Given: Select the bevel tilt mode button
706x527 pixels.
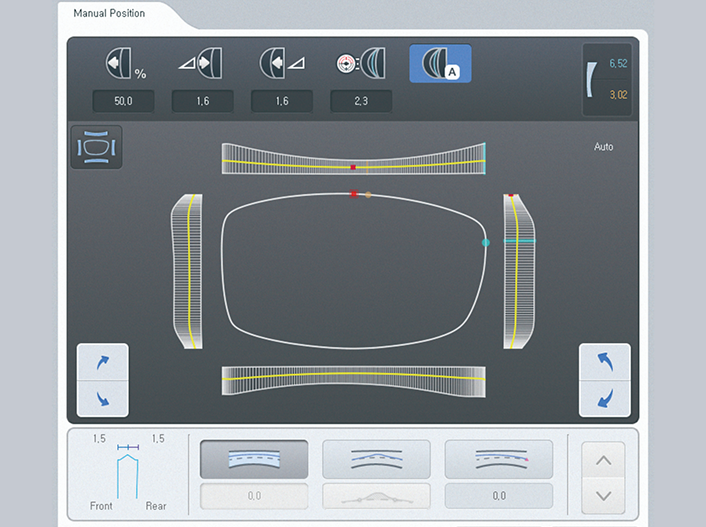Looking at the screenshot, I should [x=499, y=459].
